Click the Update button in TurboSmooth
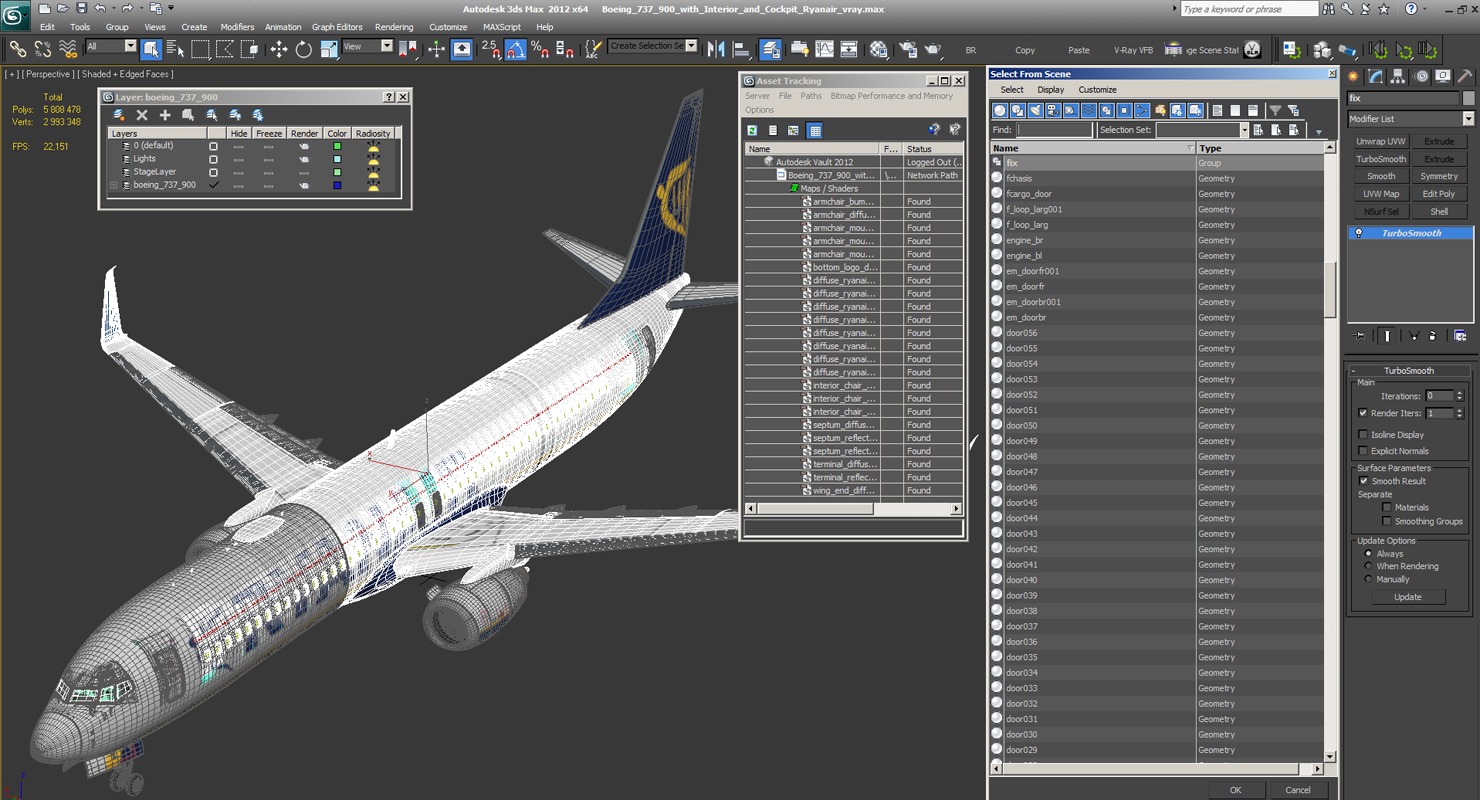1480x800 pixels. (1407, 597)
